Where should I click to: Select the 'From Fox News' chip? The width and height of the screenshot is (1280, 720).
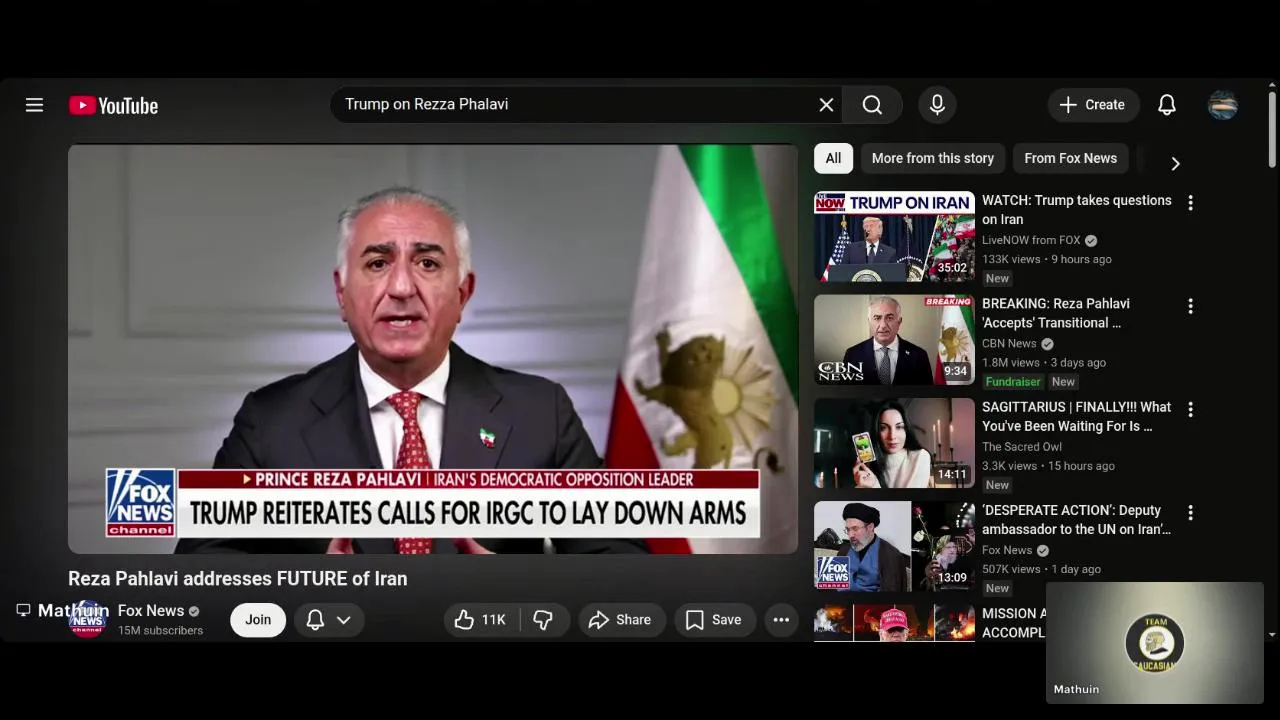[1070, 158]
